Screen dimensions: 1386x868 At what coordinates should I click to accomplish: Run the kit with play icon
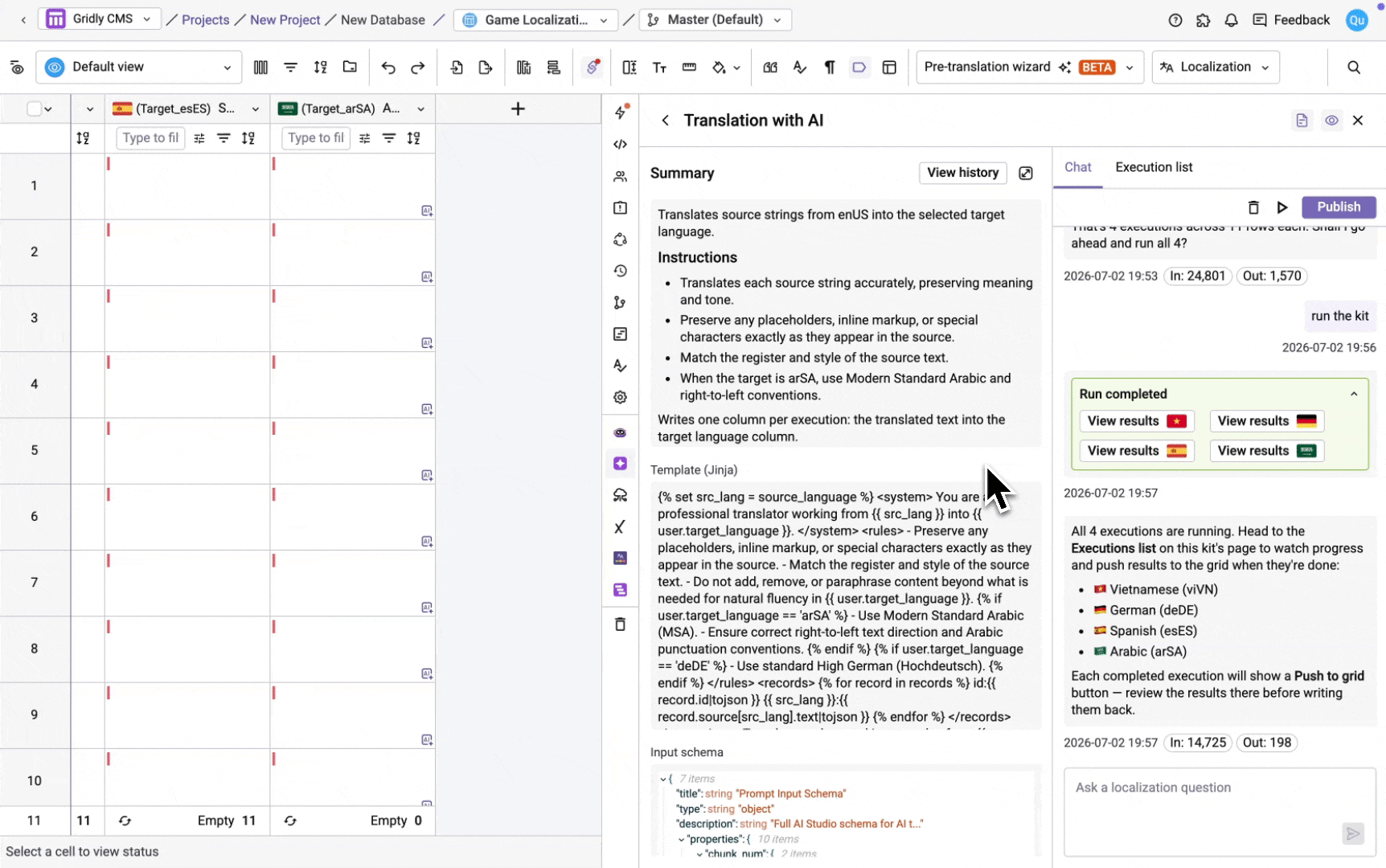click(1282, 207)
